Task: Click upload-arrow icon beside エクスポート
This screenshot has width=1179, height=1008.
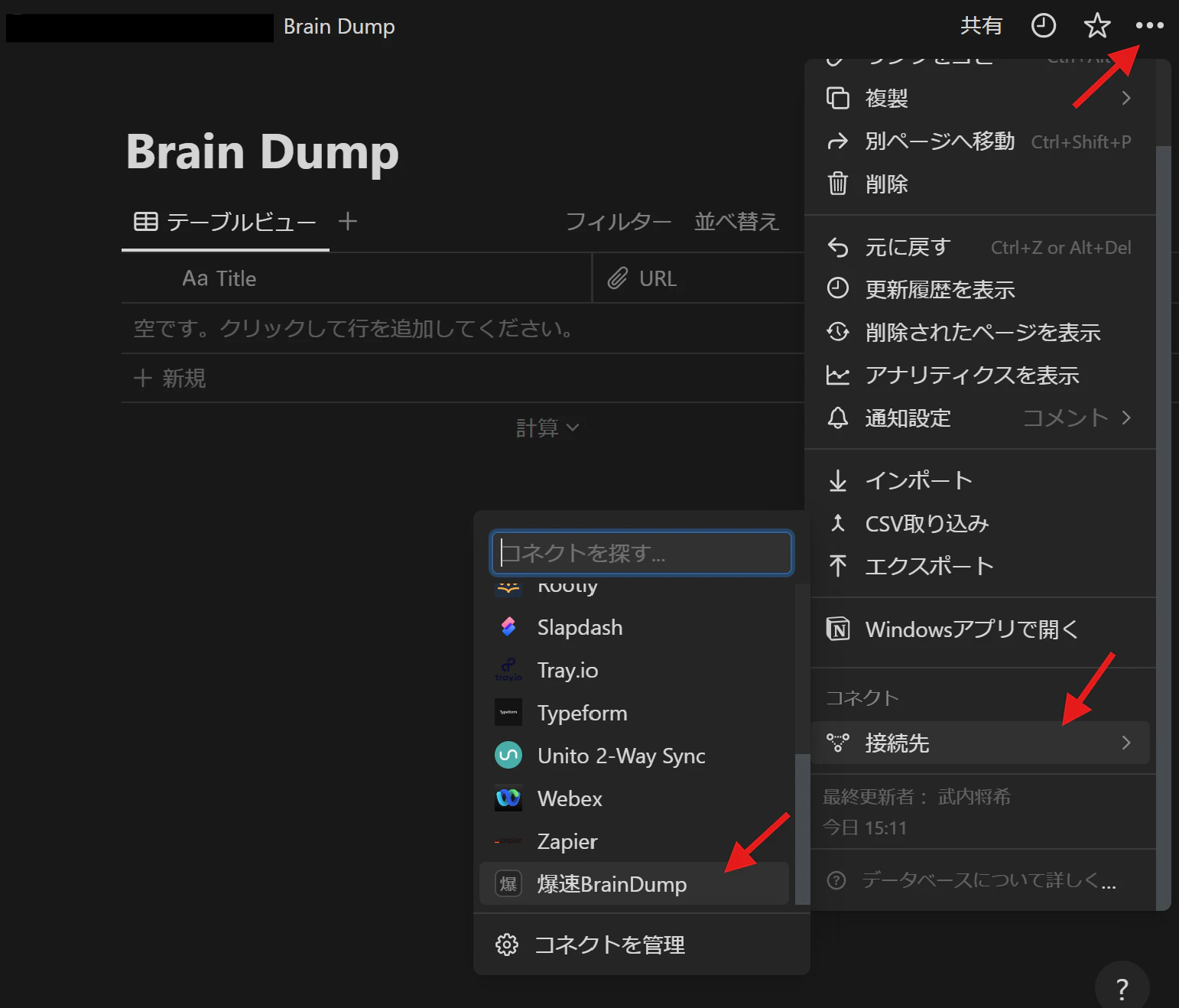Action: tap(838, 566)
